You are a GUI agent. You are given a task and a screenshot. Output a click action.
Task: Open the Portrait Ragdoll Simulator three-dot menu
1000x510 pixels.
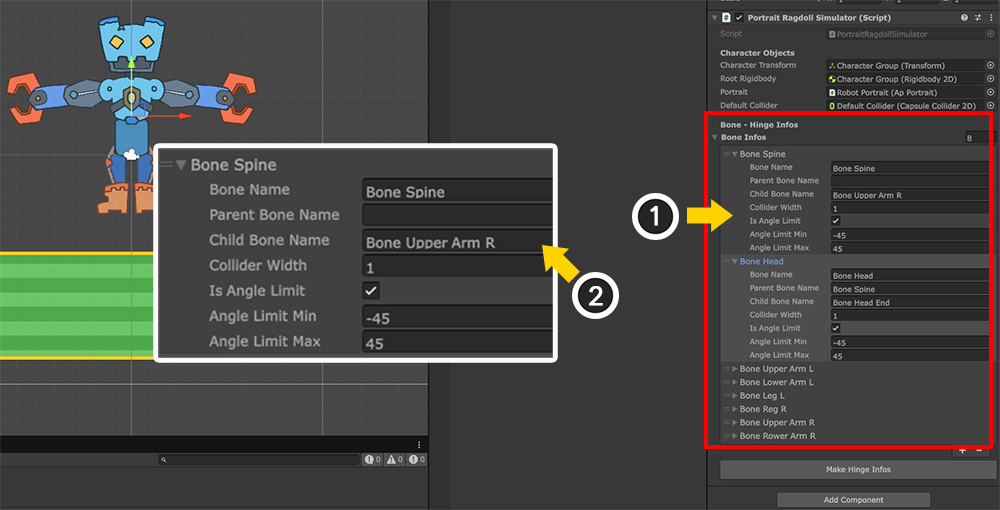point(990,18)
